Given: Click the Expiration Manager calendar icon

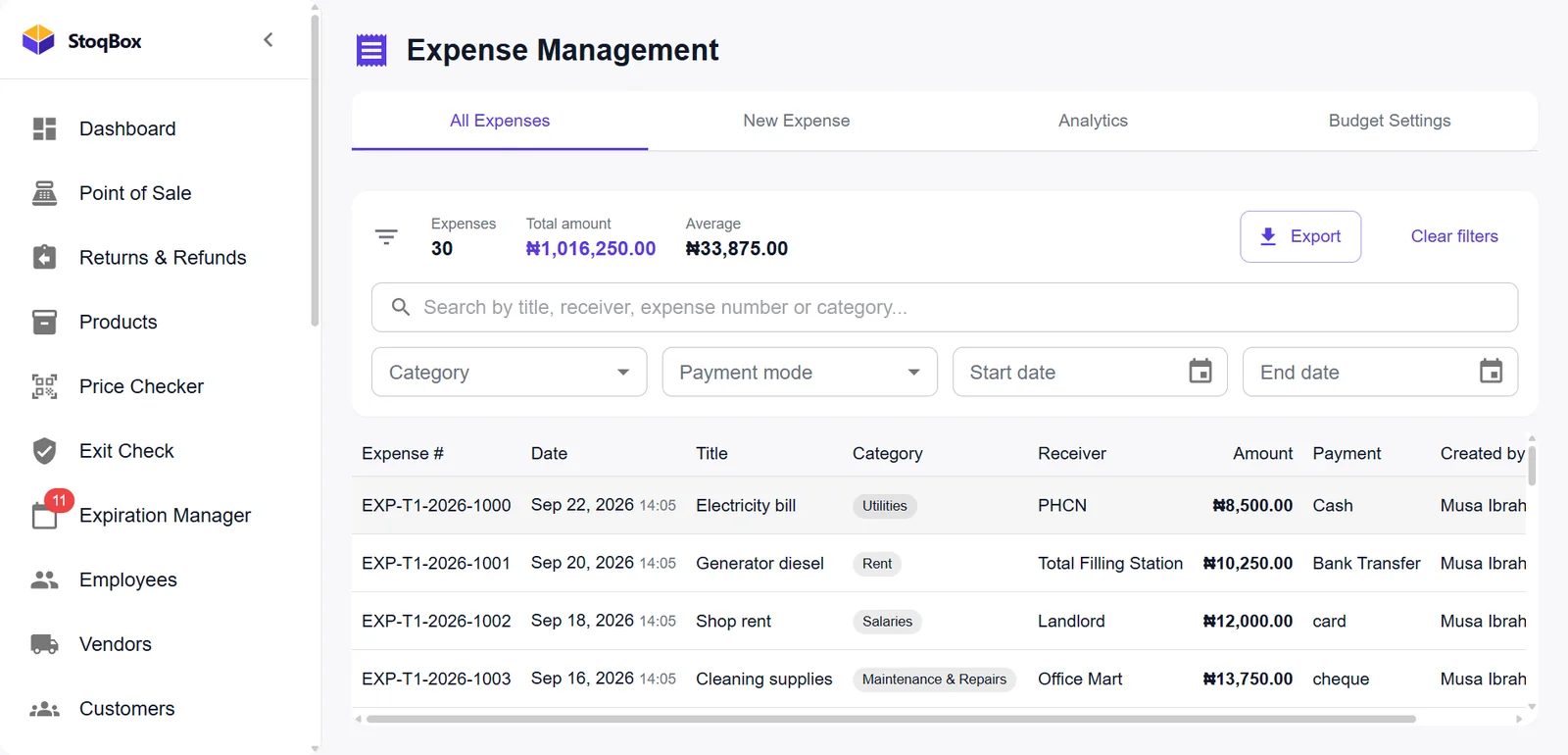Looking at the screenshot, I should click(x=44, y=516).
